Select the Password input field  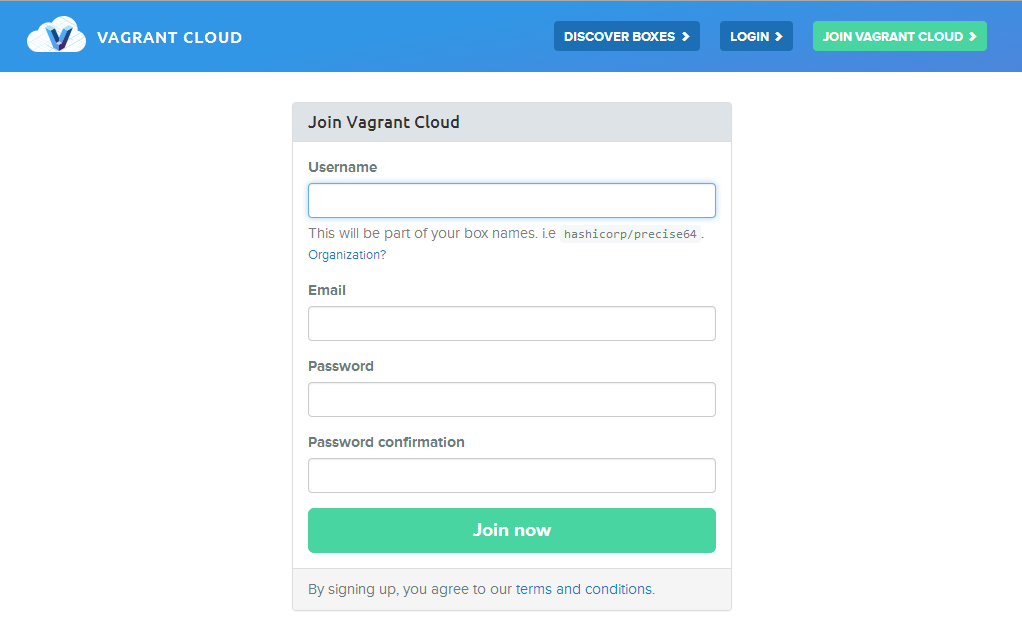pyautogui.click(x=511, y=399)
